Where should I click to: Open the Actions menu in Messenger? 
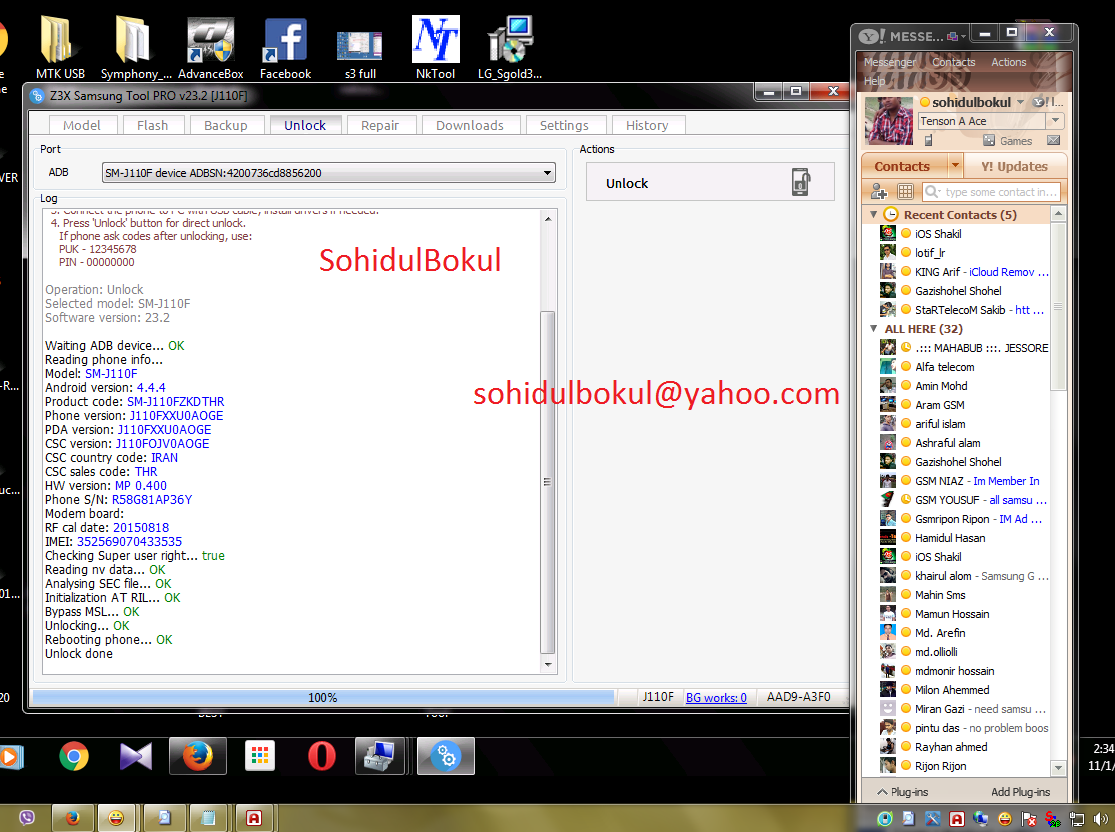pos(1008,62)
